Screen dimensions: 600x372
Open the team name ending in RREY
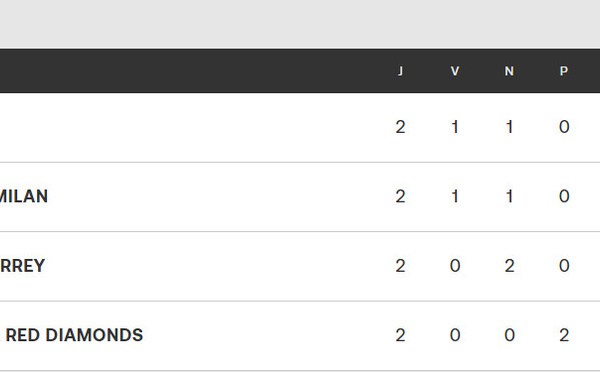23,266
